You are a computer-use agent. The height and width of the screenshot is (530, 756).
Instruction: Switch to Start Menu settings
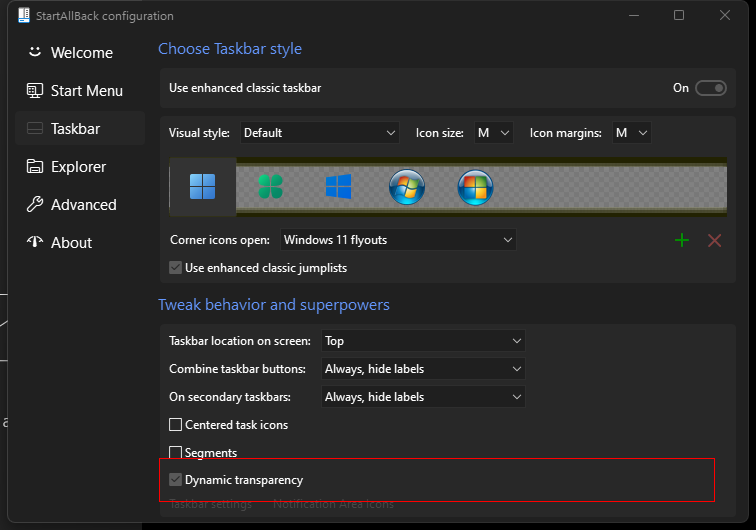(80, 90)
